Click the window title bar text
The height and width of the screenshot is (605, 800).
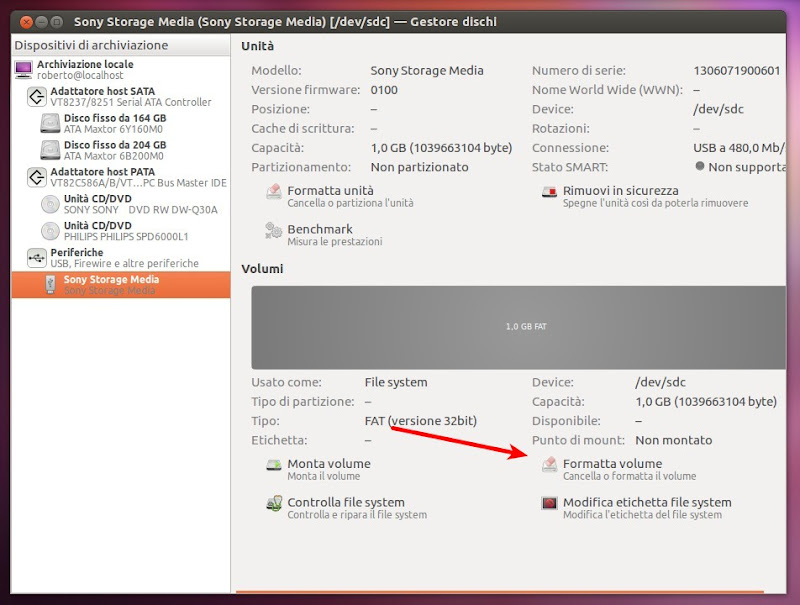[x=285, y=22]
